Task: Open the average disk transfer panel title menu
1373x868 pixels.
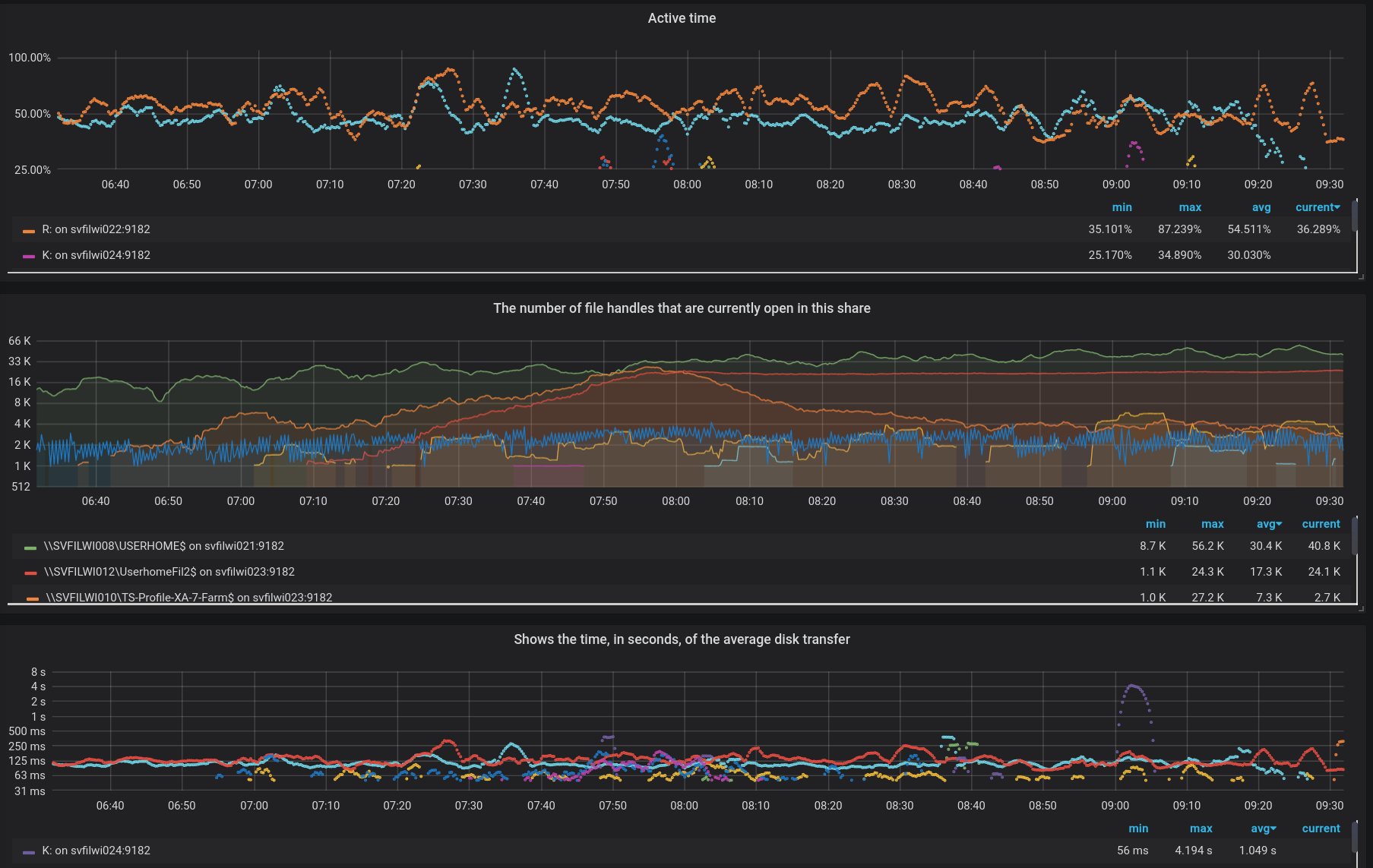Action: click(x=682, y=639)
